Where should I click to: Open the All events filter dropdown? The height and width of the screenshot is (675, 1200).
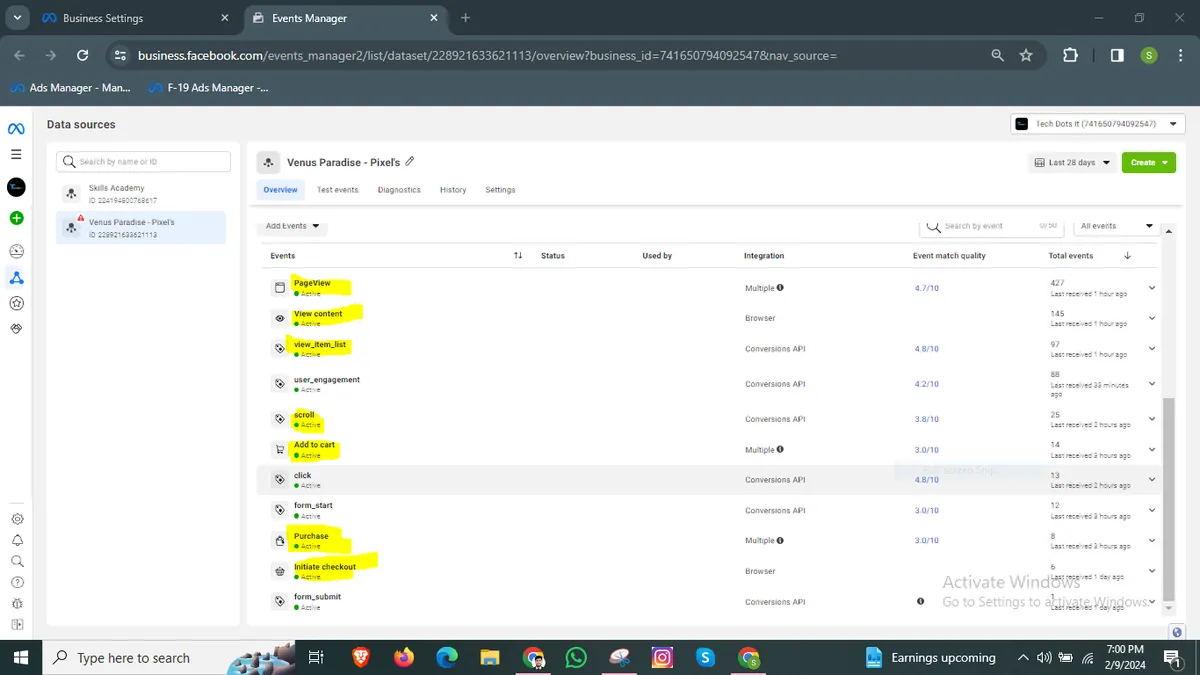click(1117, 227)
